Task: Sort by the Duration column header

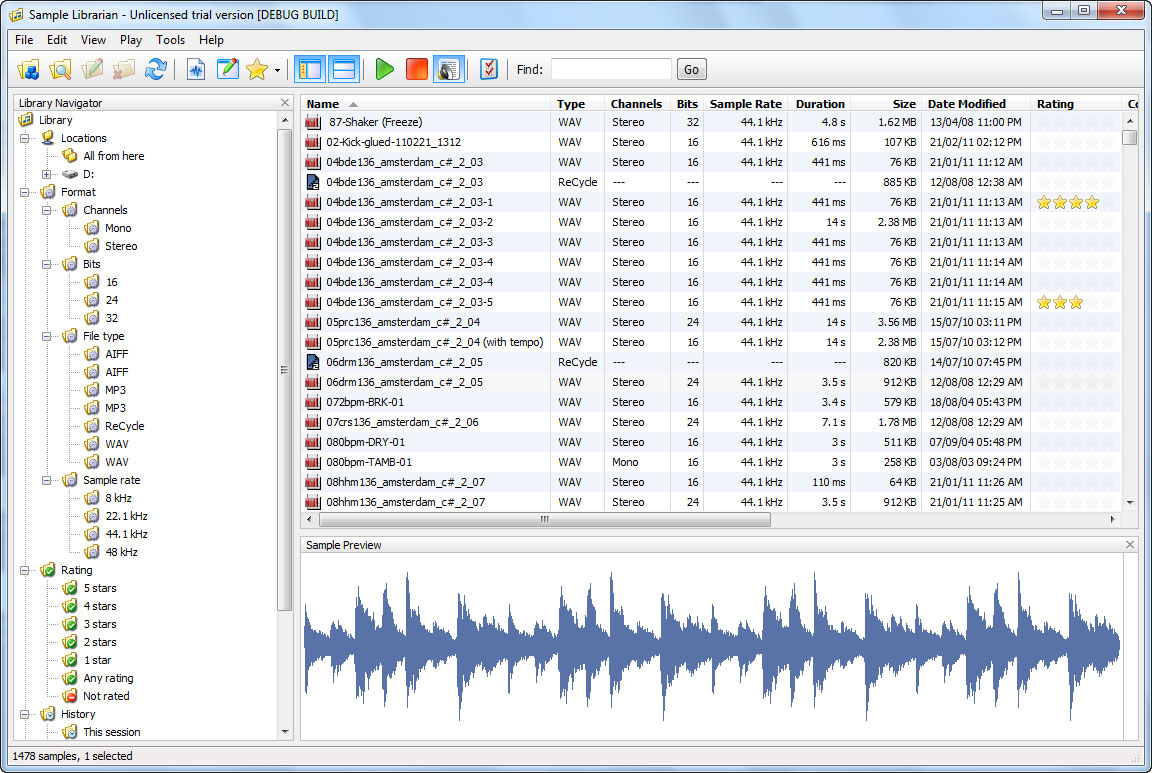Action: point(819,104)
